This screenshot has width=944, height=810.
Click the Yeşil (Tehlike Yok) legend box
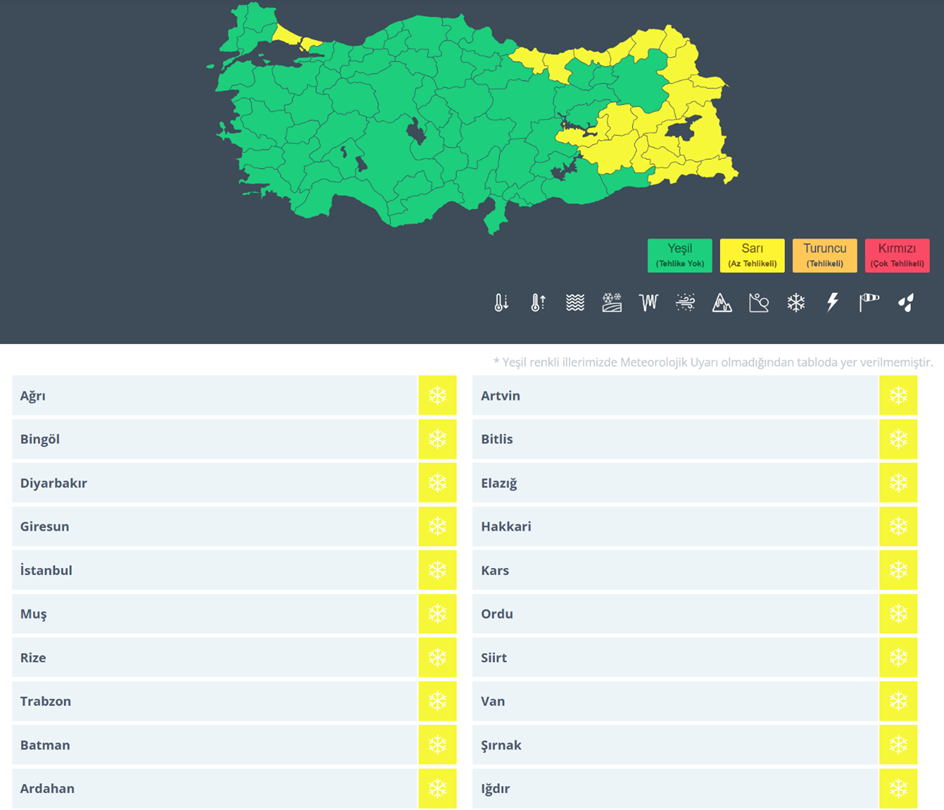click(x=680, y=256)
